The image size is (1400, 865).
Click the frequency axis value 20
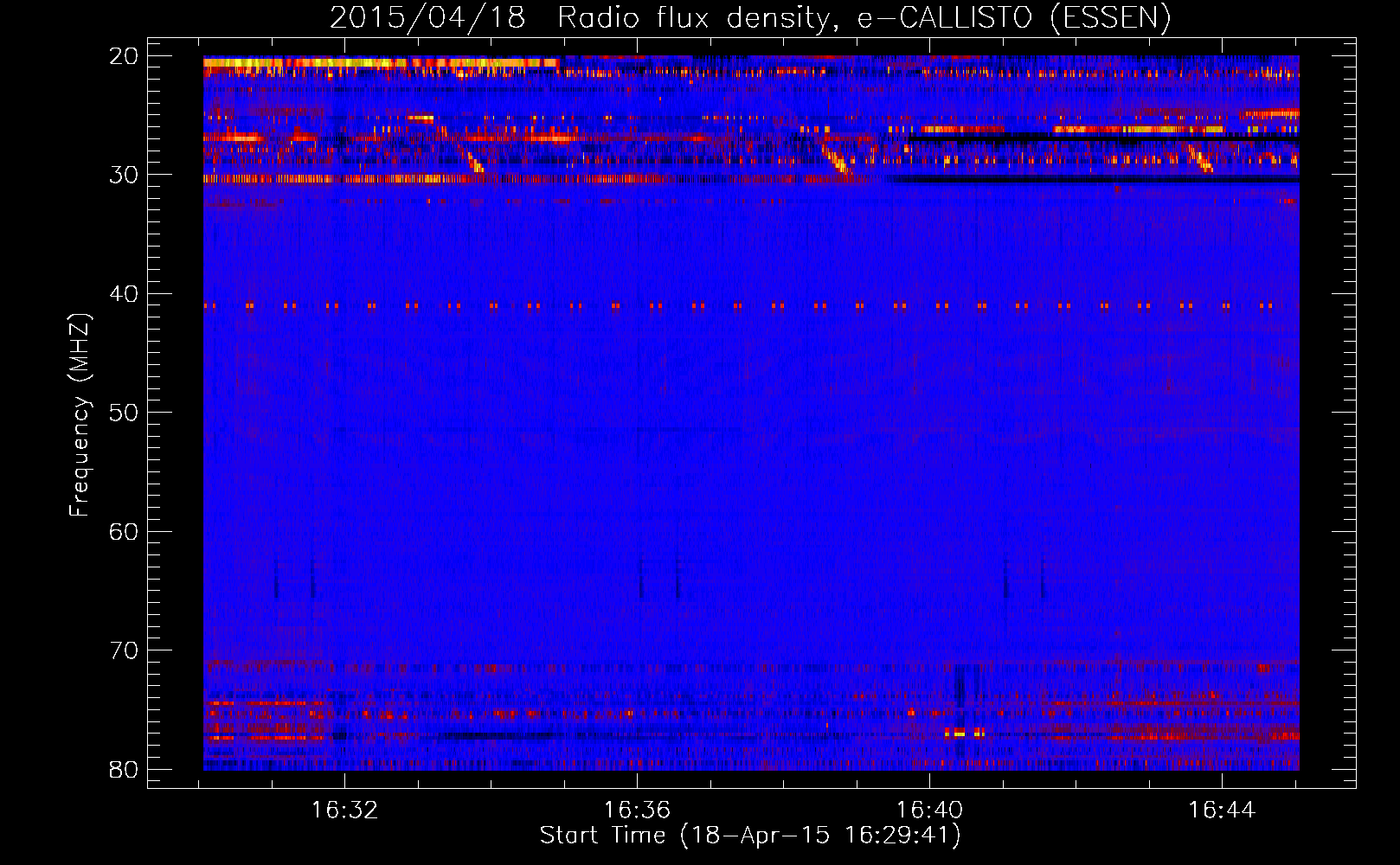[125, 56]
